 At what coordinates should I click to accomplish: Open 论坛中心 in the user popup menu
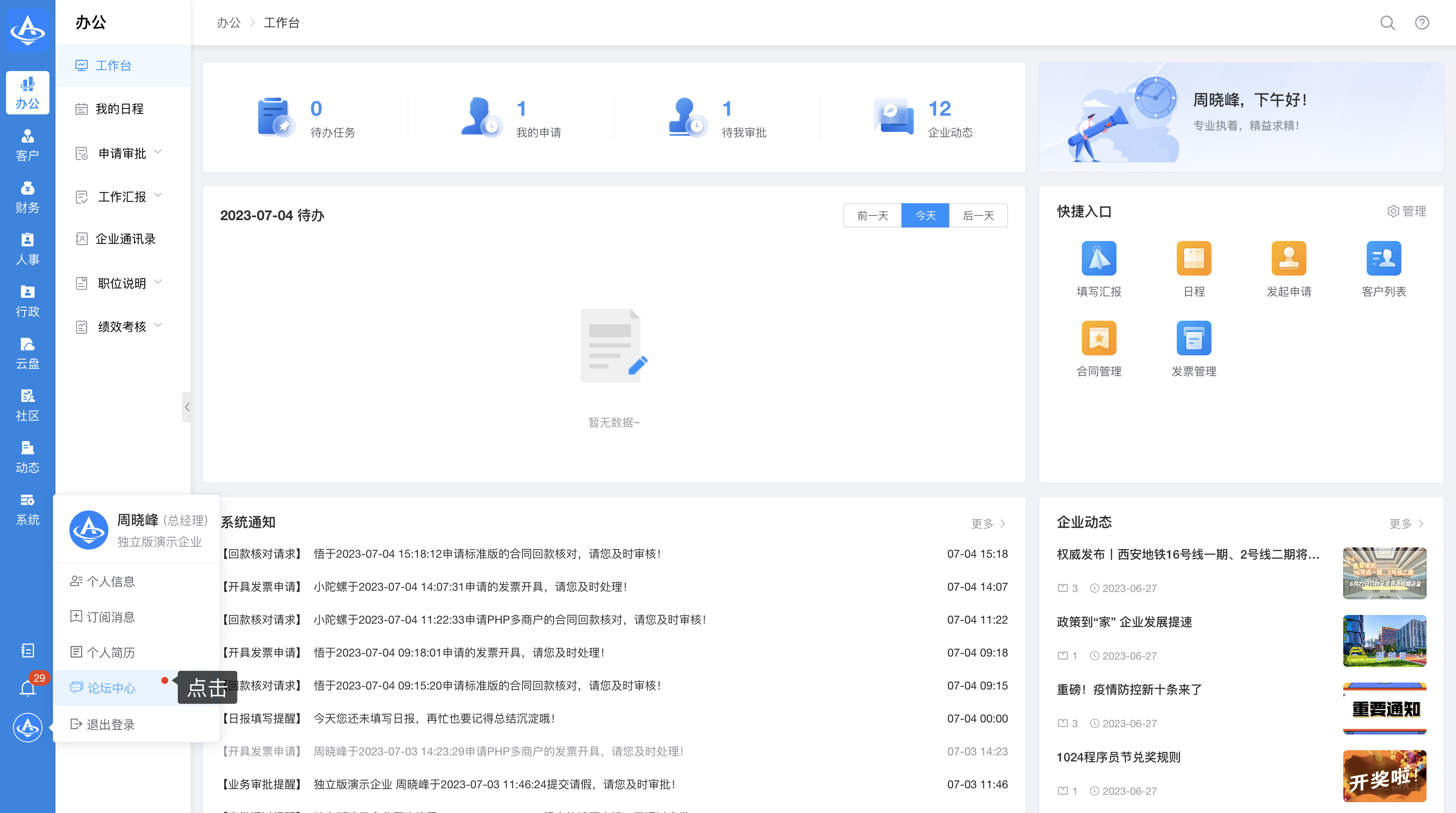111,688
